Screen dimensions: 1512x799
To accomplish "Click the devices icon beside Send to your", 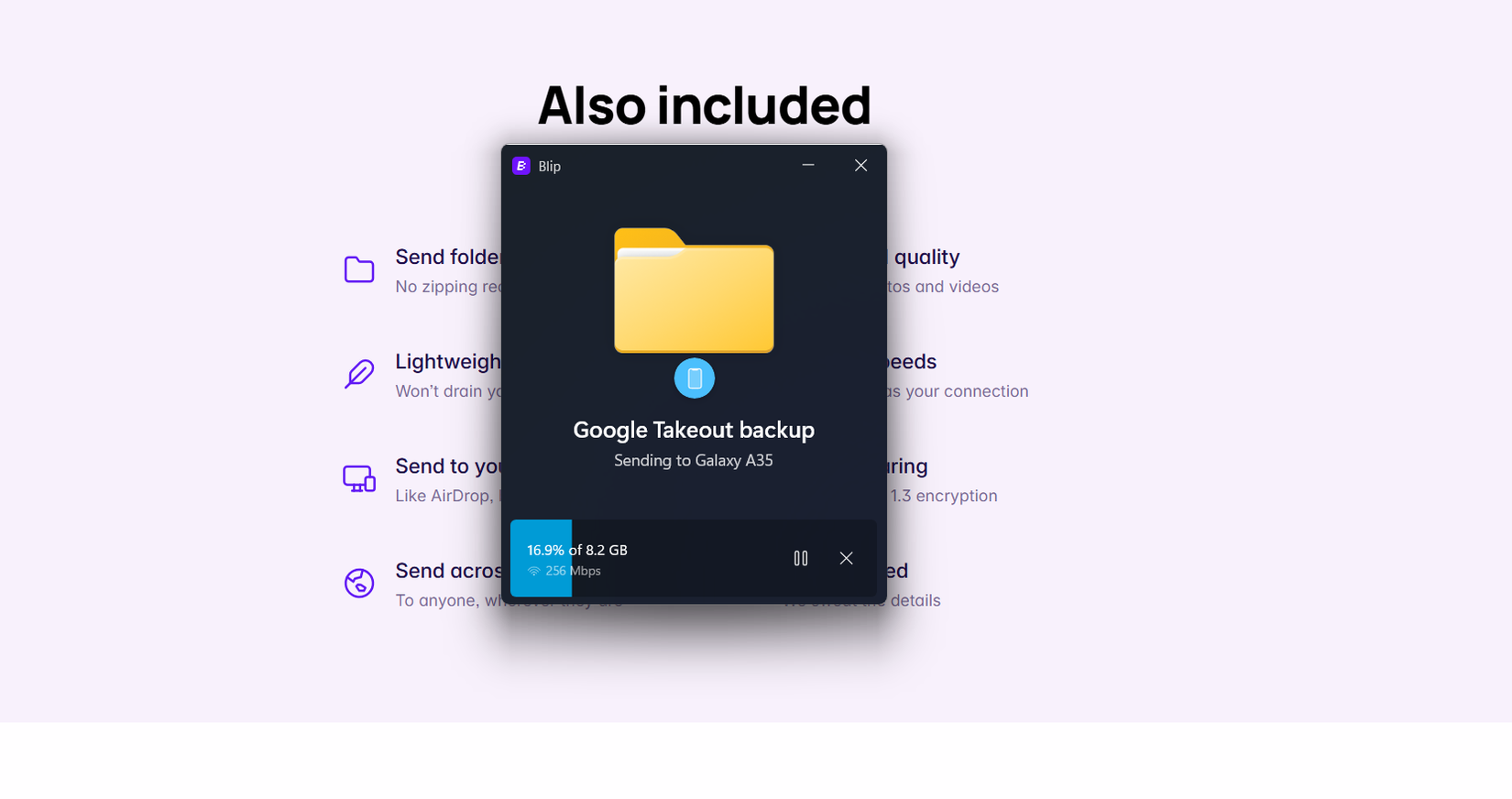I will [359, 478].
